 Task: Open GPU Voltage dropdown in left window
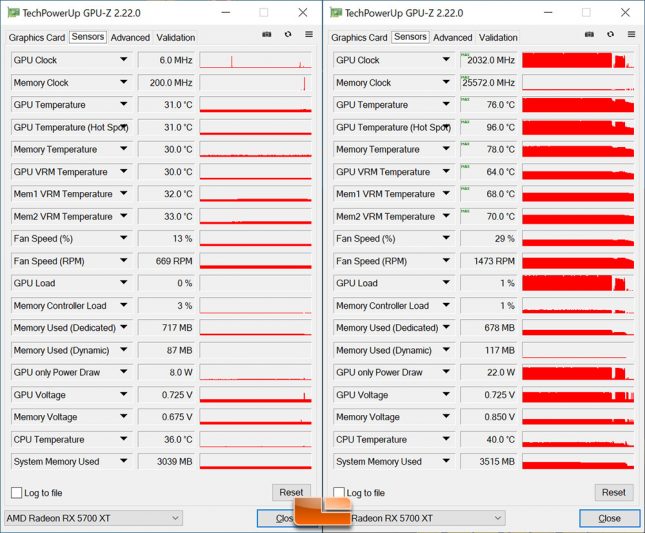[123, 394]
